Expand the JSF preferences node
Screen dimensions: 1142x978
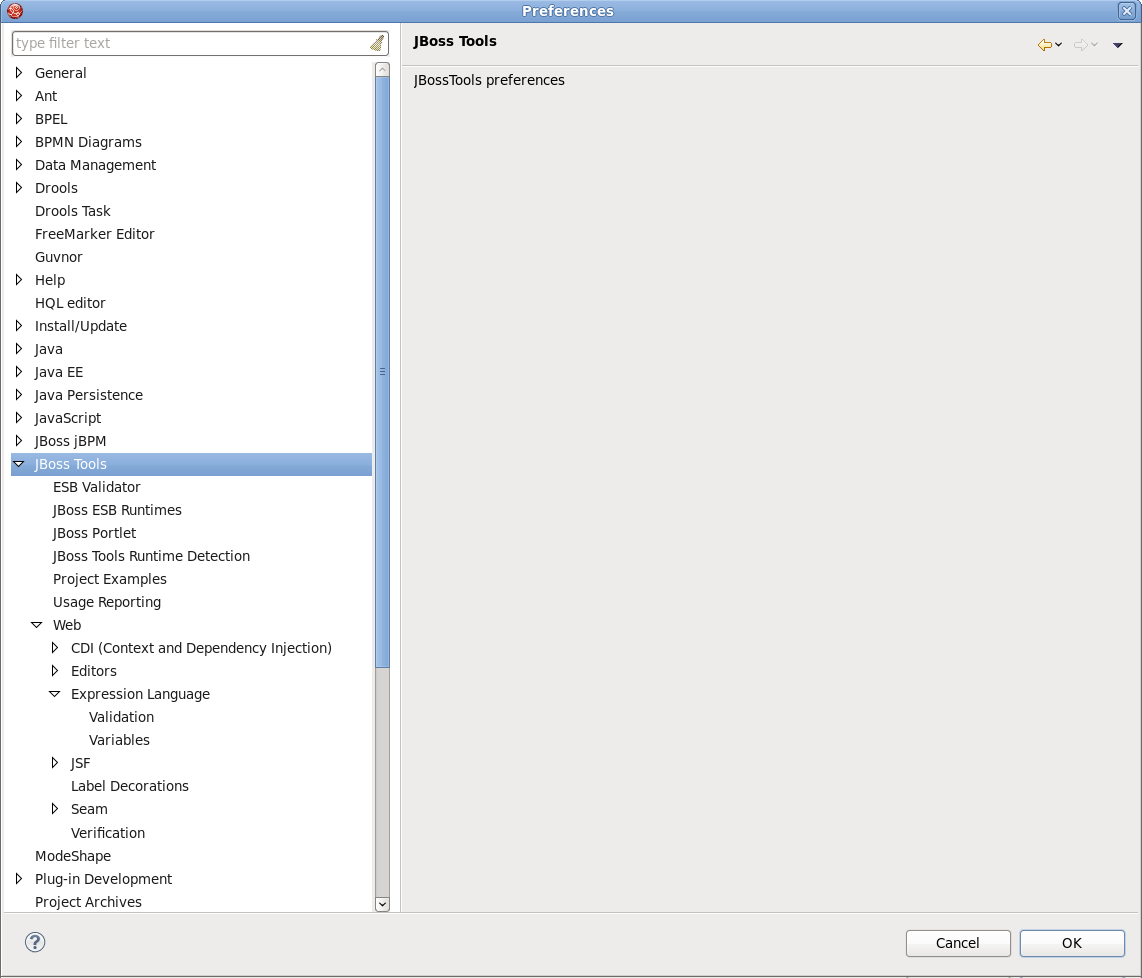tap(55, 762)
